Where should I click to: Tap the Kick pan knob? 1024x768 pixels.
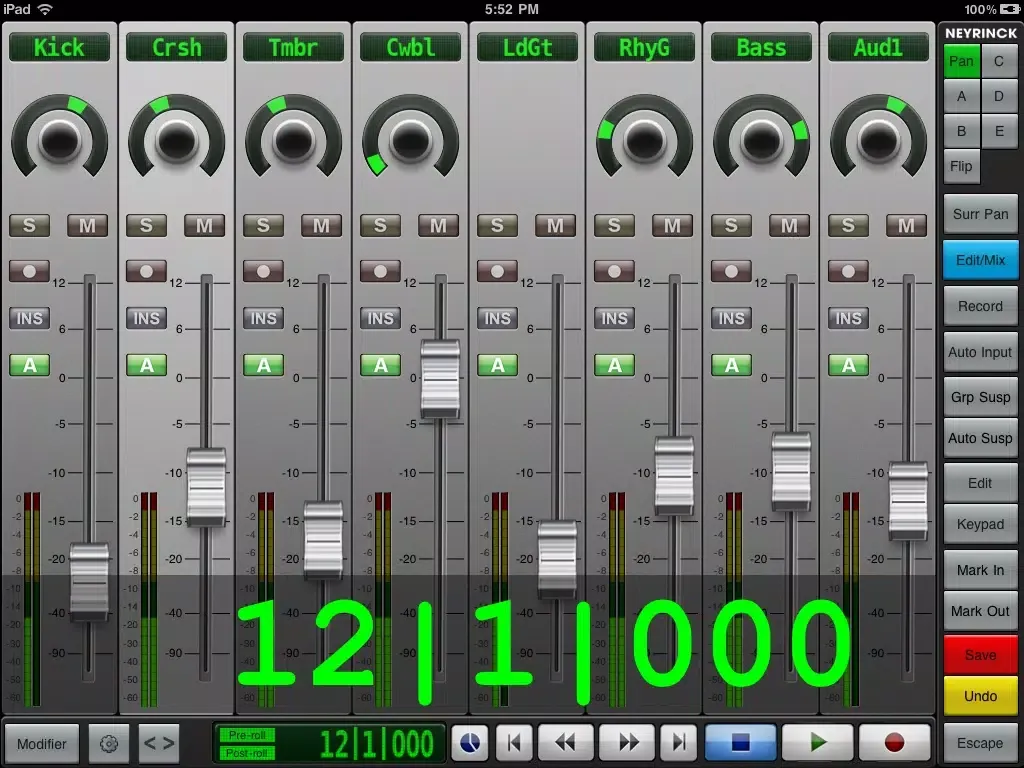(x=59, y=139)
